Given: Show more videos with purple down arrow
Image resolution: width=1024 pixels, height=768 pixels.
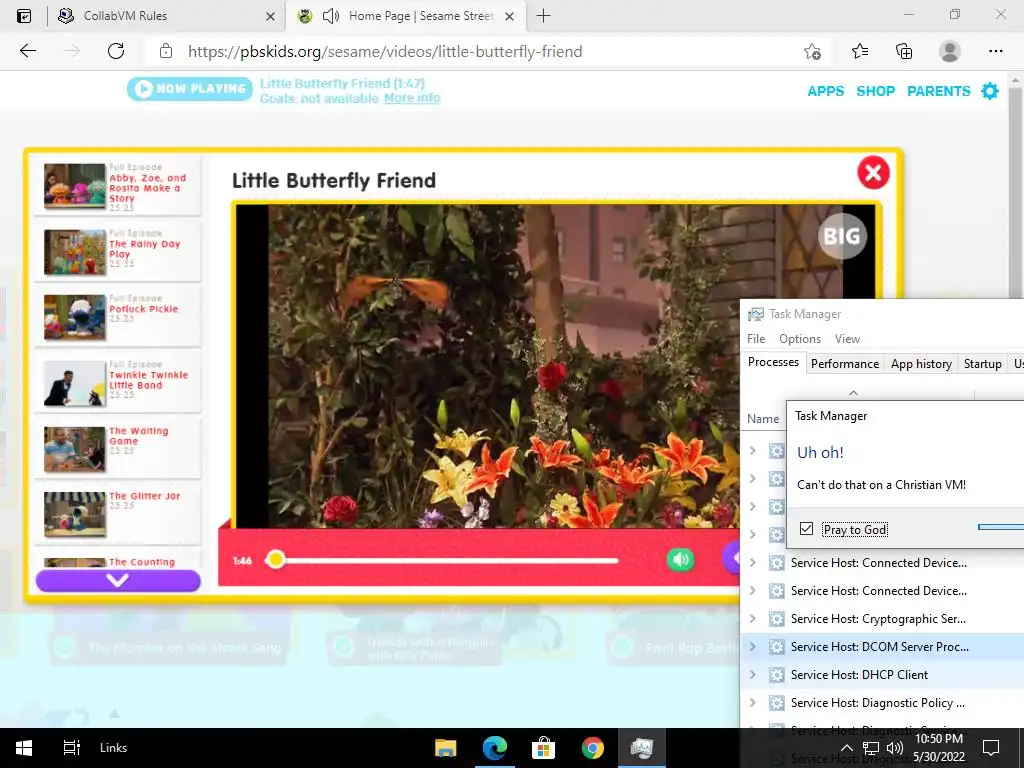Looking at the screenshot, I should 118,581.
